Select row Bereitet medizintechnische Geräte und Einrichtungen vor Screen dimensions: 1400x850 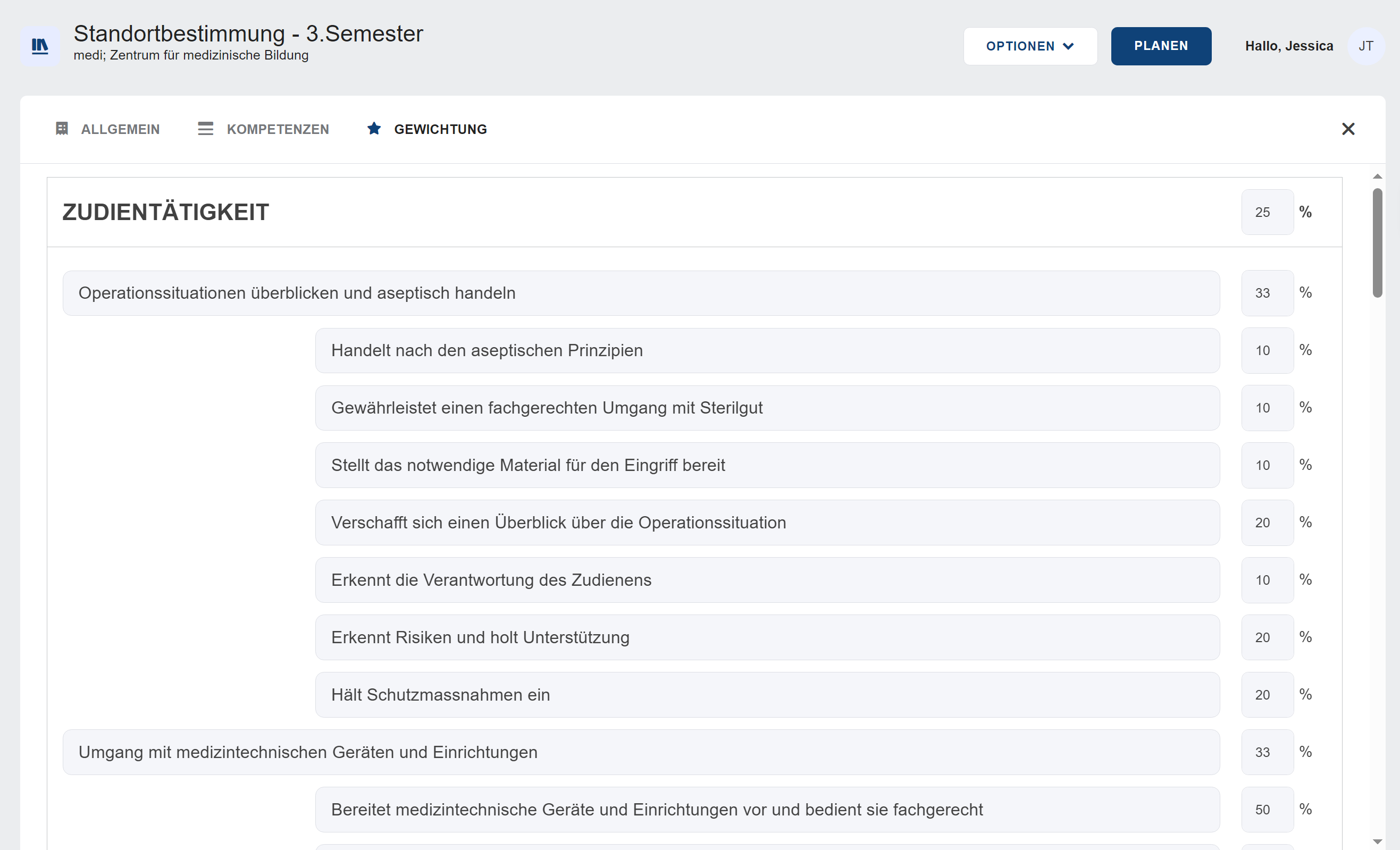tap(768, 810)
